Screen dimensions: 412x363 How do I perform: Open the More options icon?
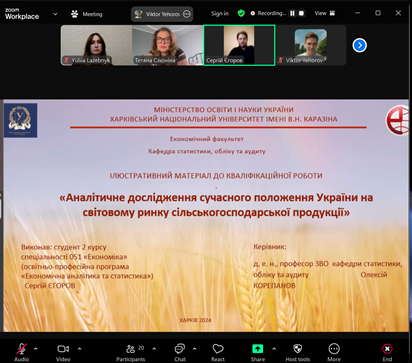tap(334, 349)
